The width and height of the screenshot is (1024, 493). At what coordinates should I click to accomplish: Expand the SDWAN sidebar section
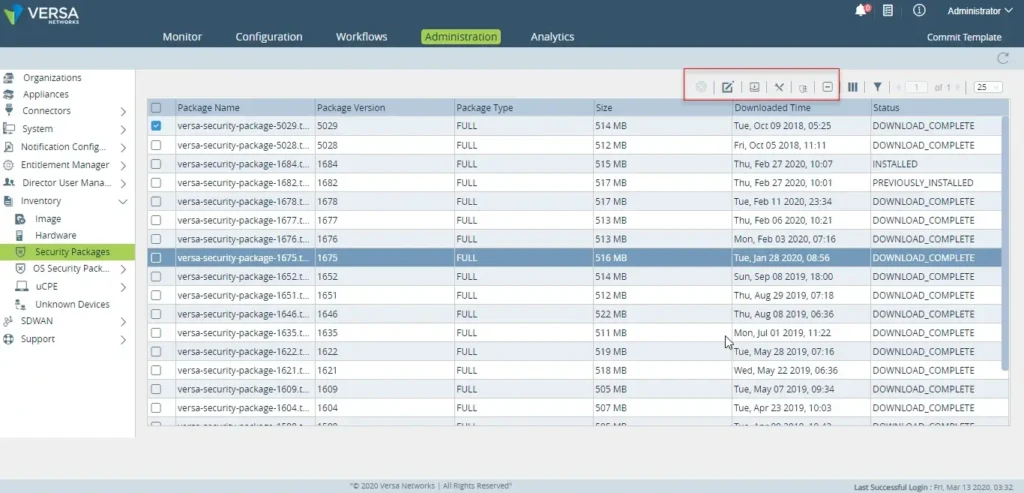point(122,321)
